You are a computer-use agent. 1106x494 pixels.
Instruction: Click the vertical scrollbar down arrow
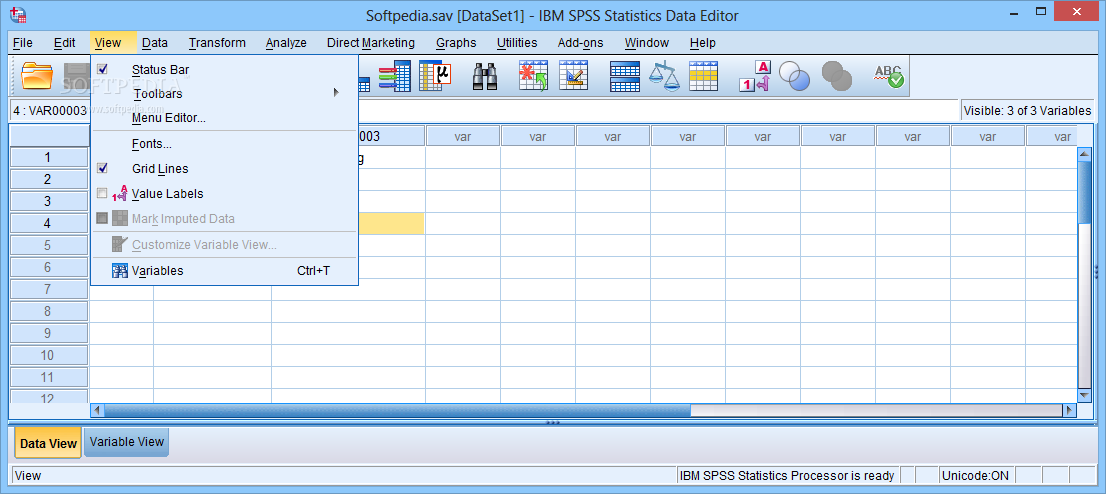(1084, 395)
